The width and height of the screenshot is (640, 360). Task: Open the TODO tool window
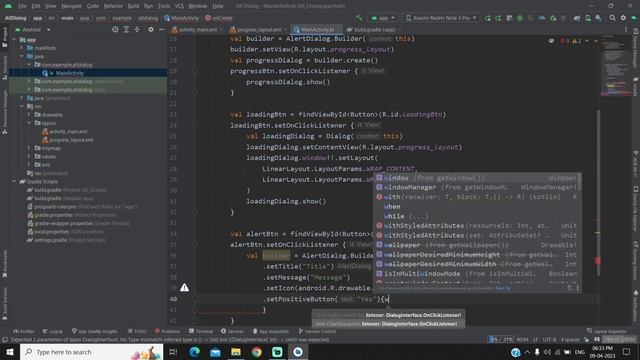point(137,331)
